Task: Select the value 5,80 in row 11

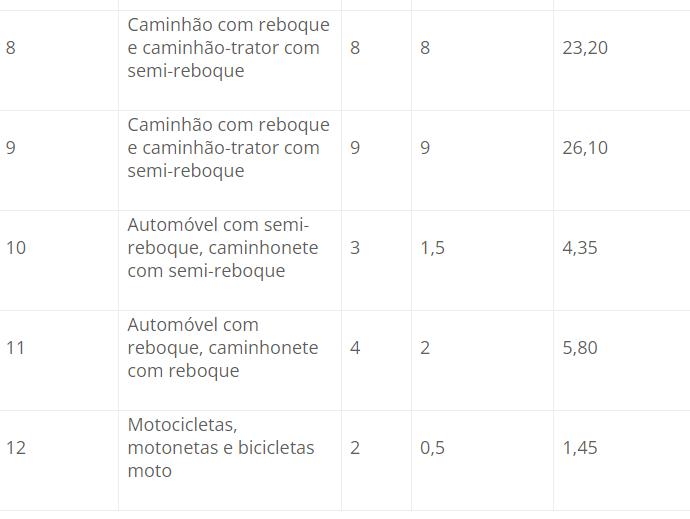Action: (x=580, y=348)
